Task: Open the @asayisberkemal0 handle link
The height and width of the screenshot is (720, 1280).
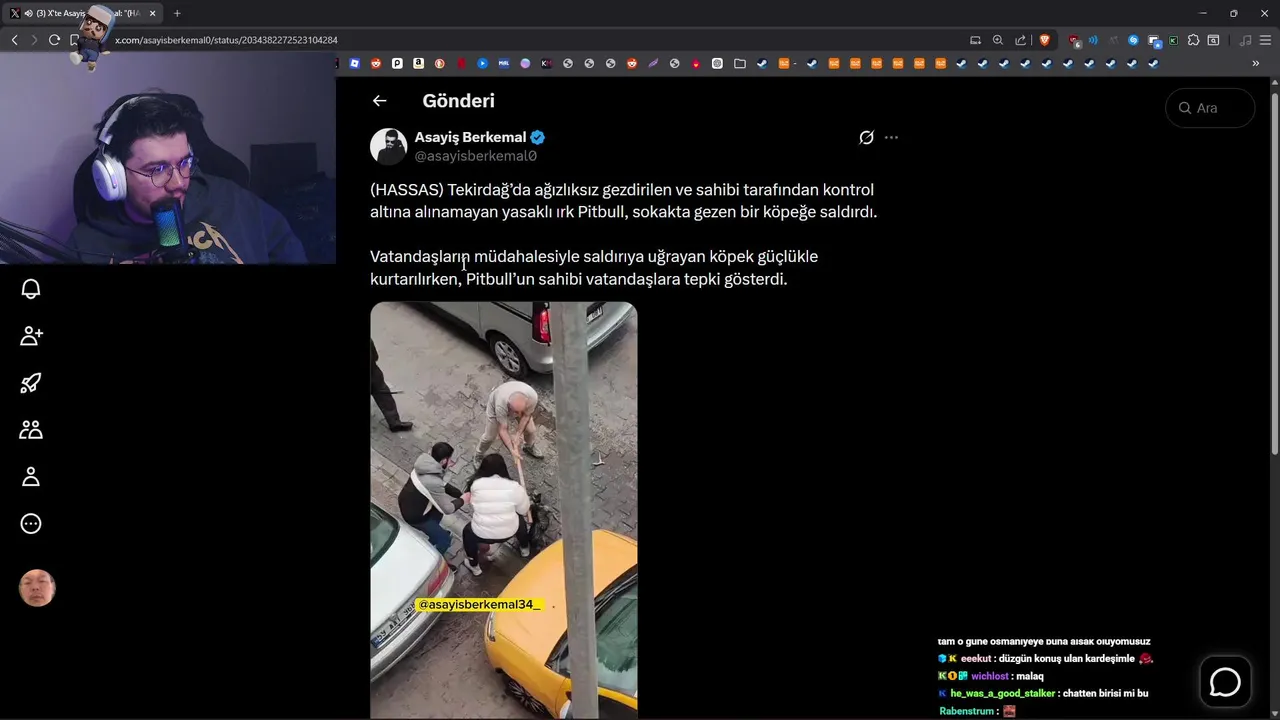Action: pyautogui.click(x=476, y=156)
